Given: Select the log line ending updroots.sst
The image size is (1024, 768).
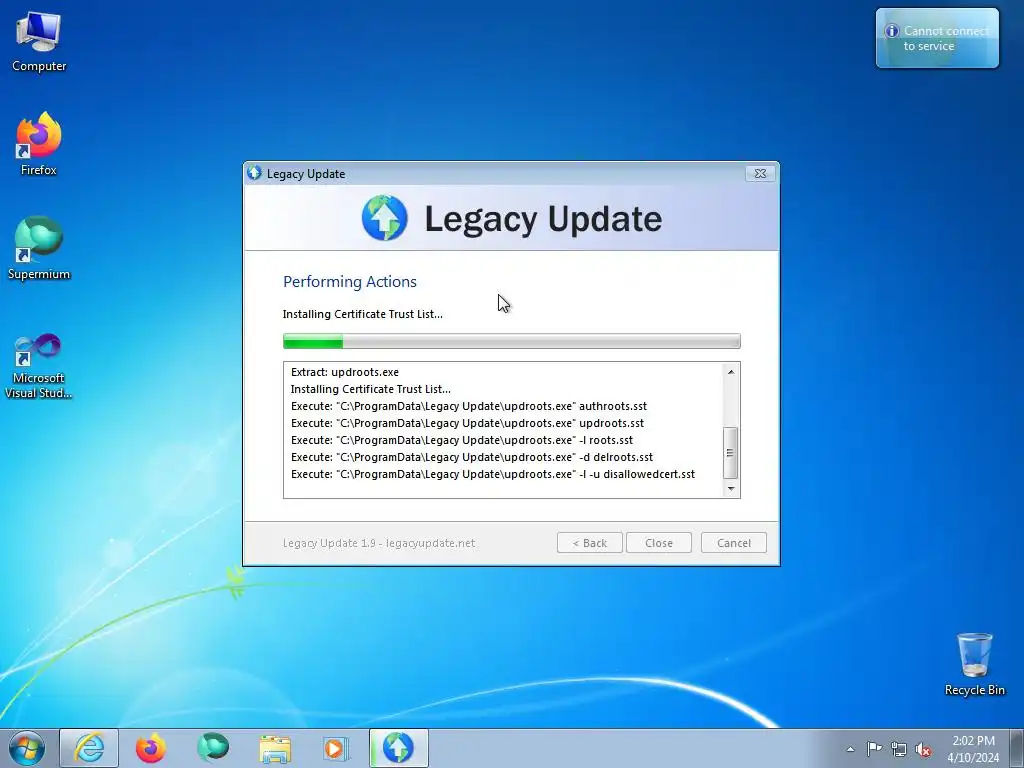Looking at the screenshot, I should (467, 423).
